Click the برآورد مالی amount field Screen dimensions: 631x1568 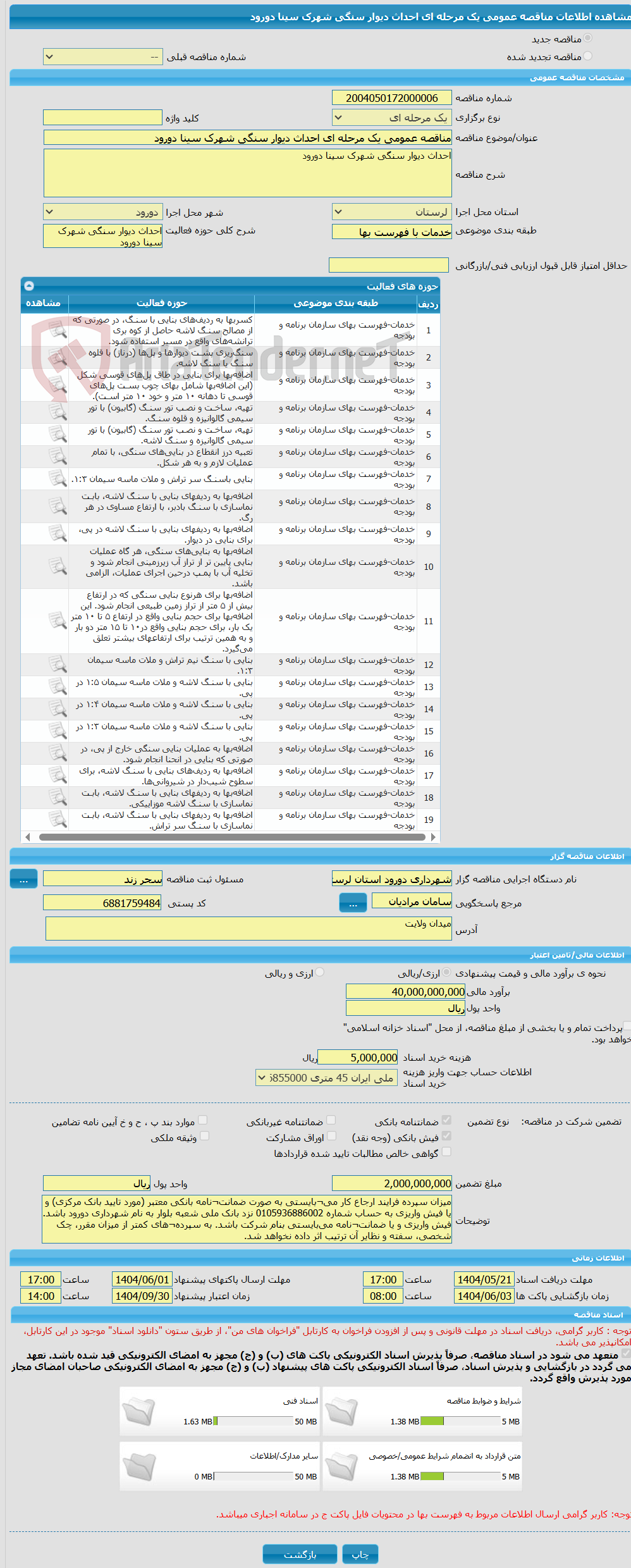click(405, 992)
